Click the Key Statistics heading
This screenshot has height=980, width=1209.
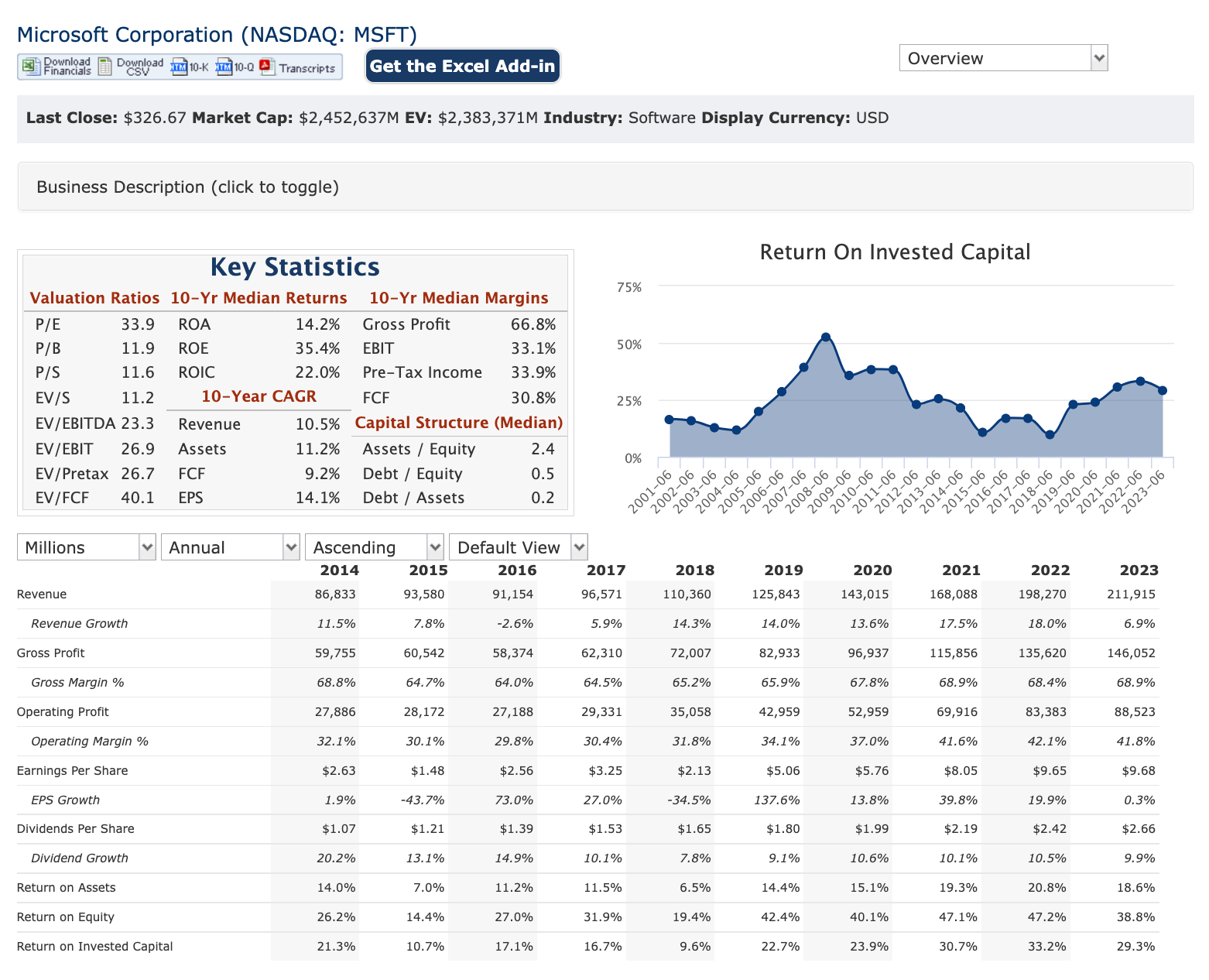coord(295,267)
